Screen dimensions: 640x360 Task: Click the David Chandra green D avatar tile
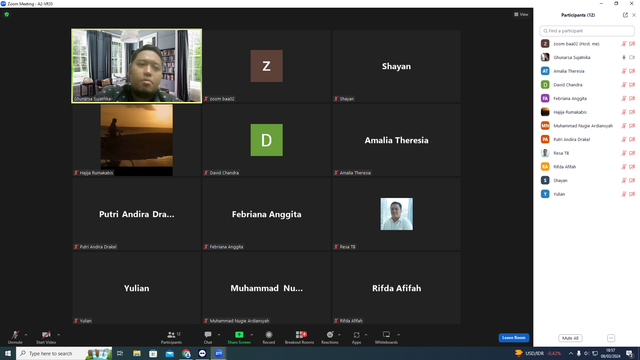[267, 140]
